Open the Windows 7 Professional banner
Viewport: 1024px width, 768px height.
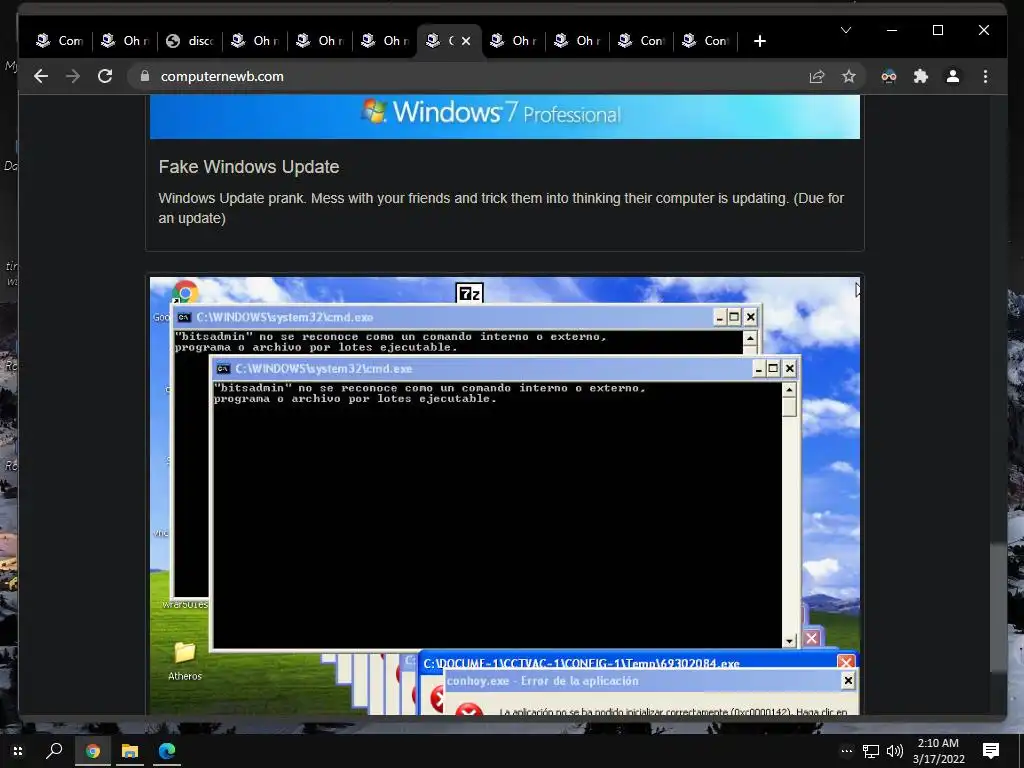(505, 116)
